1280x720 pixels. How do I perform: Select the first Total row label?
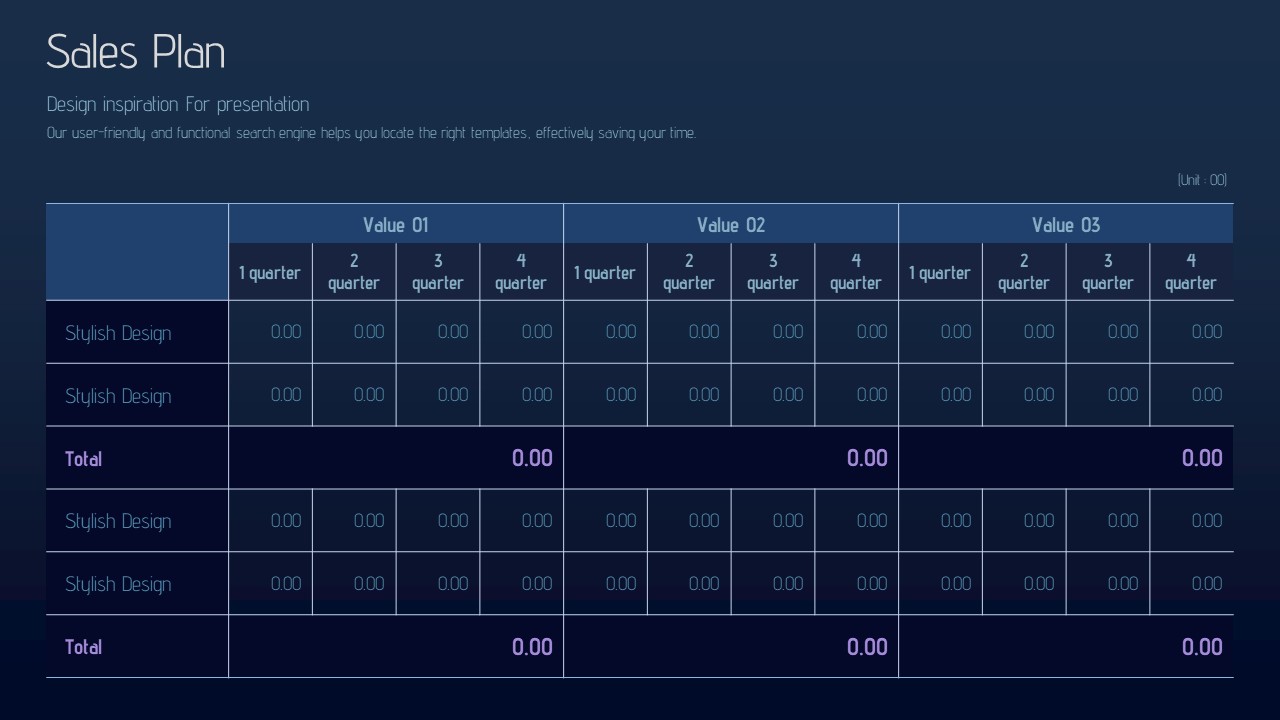[x=84, y=459]
